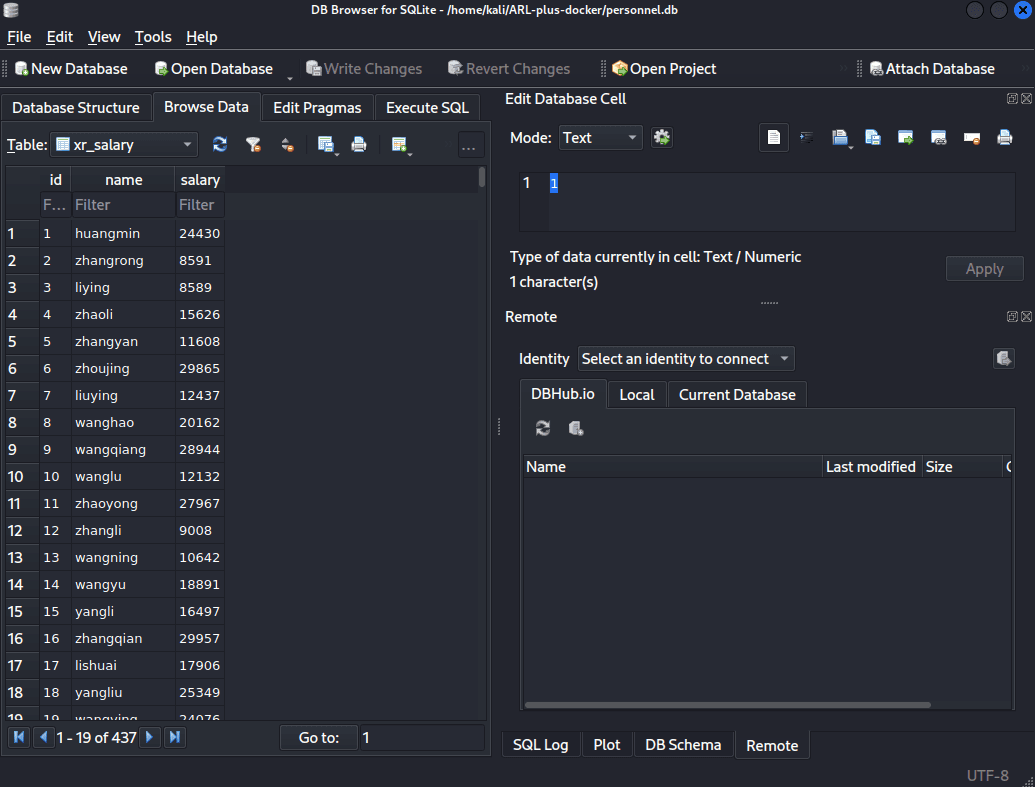1035x787 pixels.
Task: Toggle the auto-format indent icon
Action: click(x=807, y=137)
